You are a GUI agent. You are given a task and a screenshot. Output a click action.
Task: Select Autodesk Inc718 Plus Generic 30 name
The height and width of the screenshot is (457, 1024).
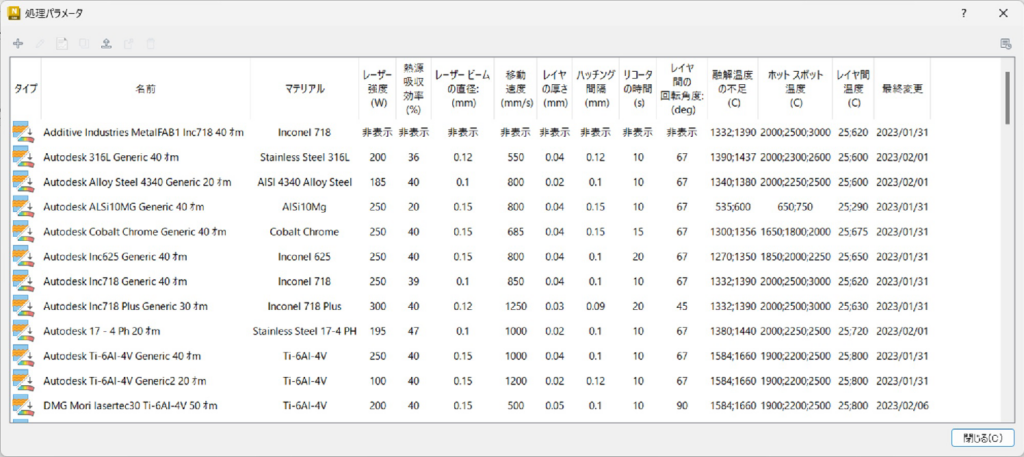click(125, 306)
